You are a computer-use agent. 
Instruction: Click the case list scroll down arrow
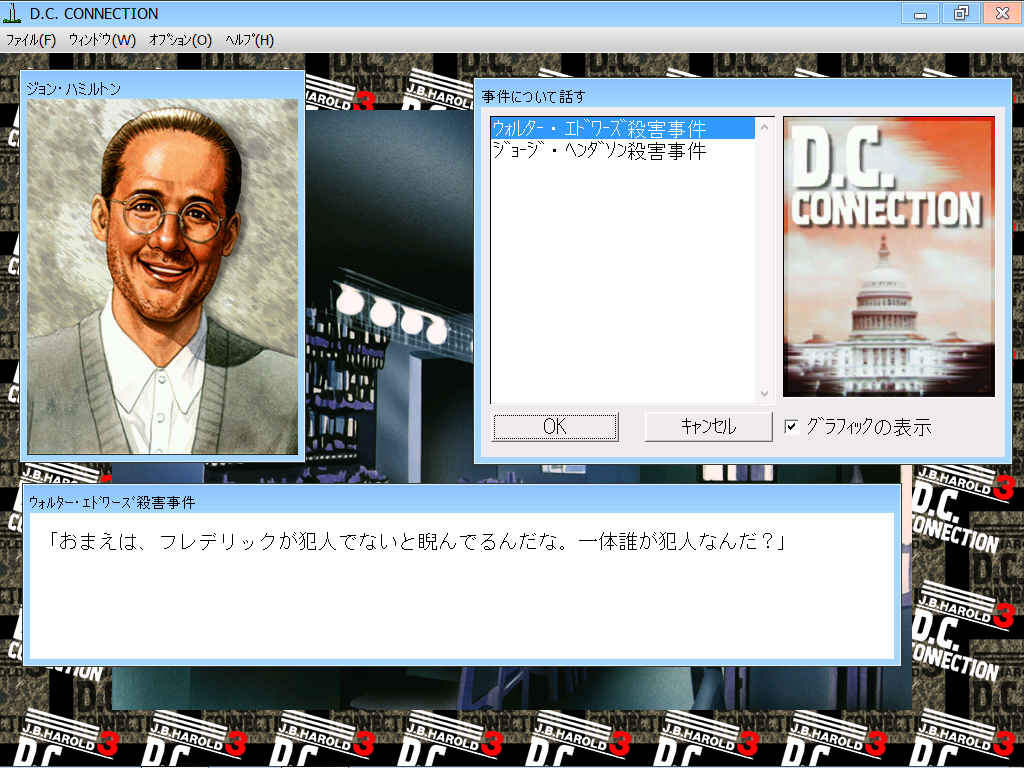point(764,394)
